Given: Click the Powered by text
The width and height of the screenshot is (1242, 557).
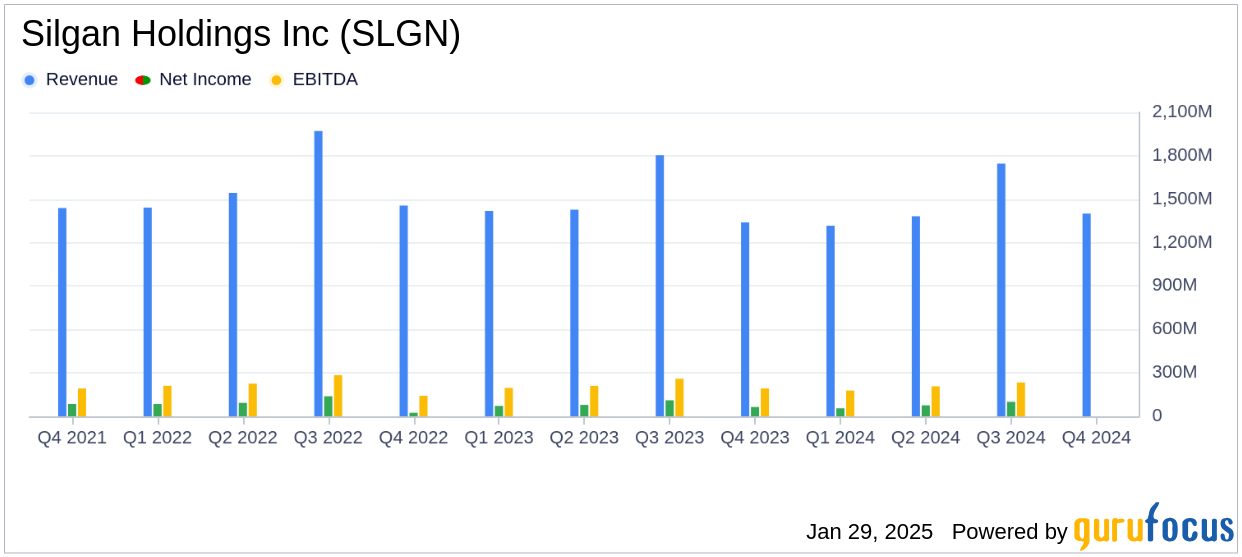Looking at the screenshot, I should [x=1009, y=532].
